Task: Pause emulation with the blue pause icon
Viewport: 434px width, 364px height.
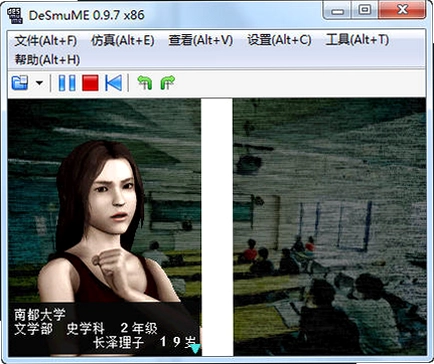Action: click(67, 83)
